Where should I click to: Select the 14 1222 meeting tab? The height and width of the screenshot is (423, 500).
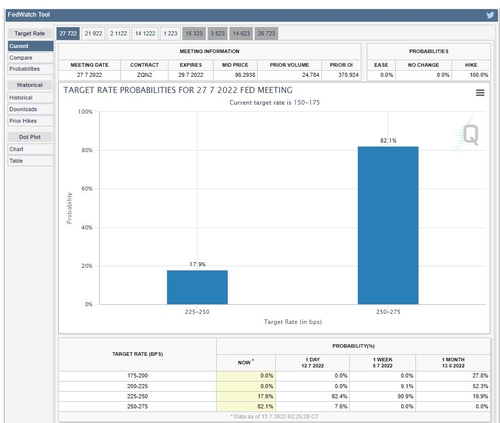point(145,33)
